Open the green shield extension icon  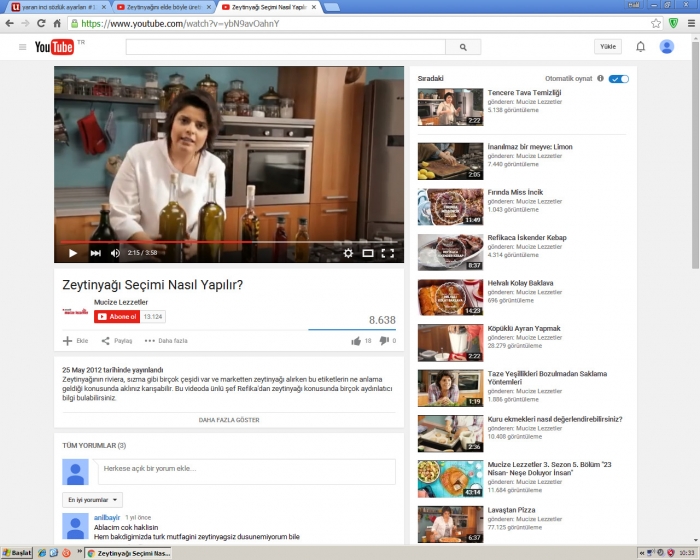tap(673, 23)
